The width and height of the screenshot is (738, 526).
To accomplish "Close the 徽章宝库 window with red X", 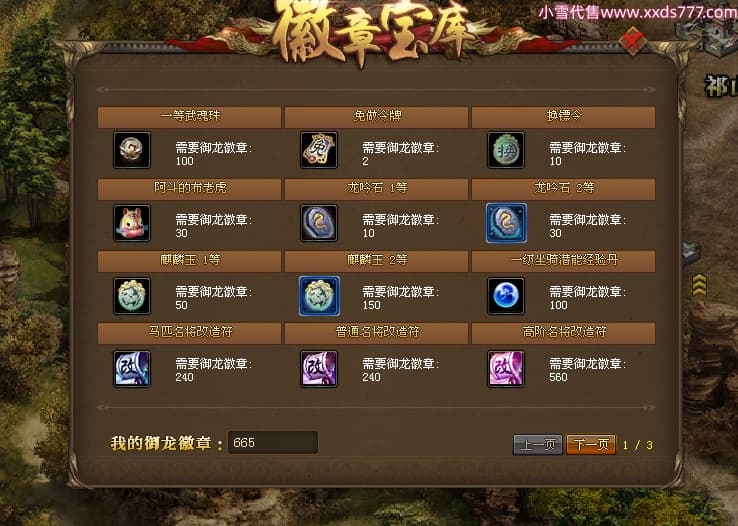I will pyautogui.click(x=632, y=41).
